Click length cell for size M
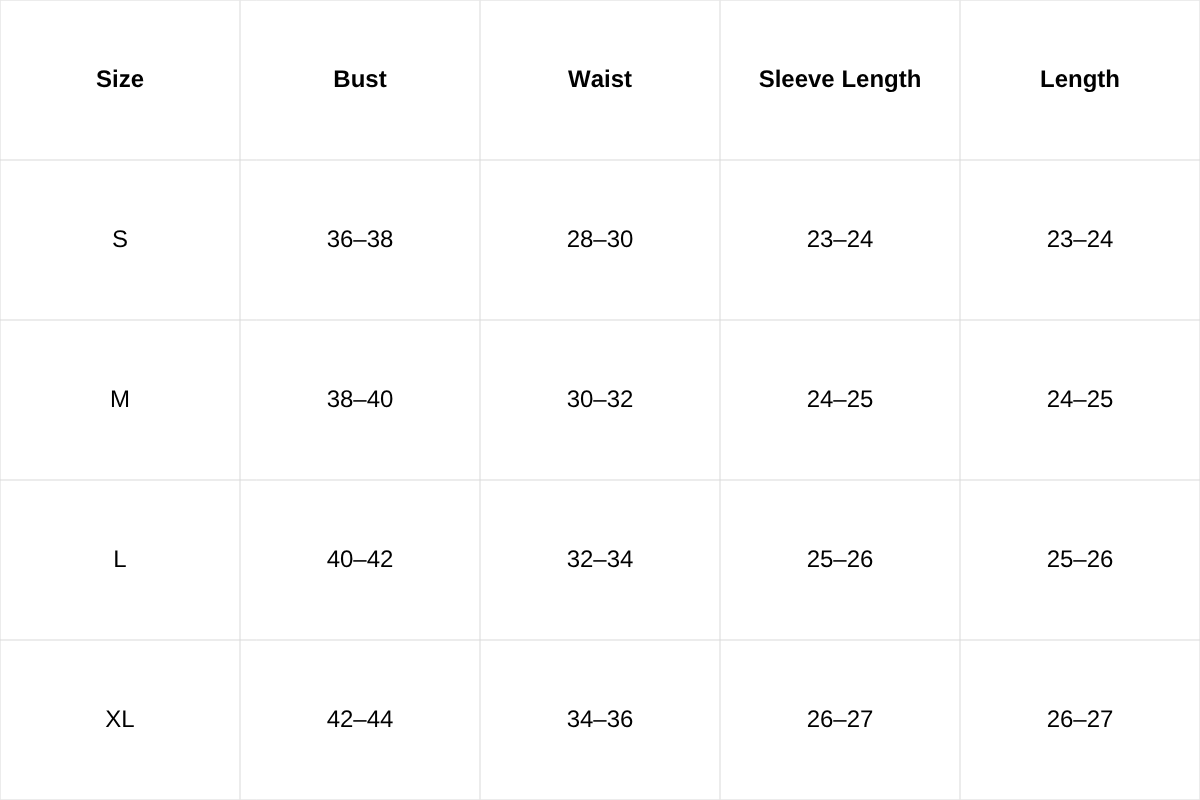 coord(1080,399)
